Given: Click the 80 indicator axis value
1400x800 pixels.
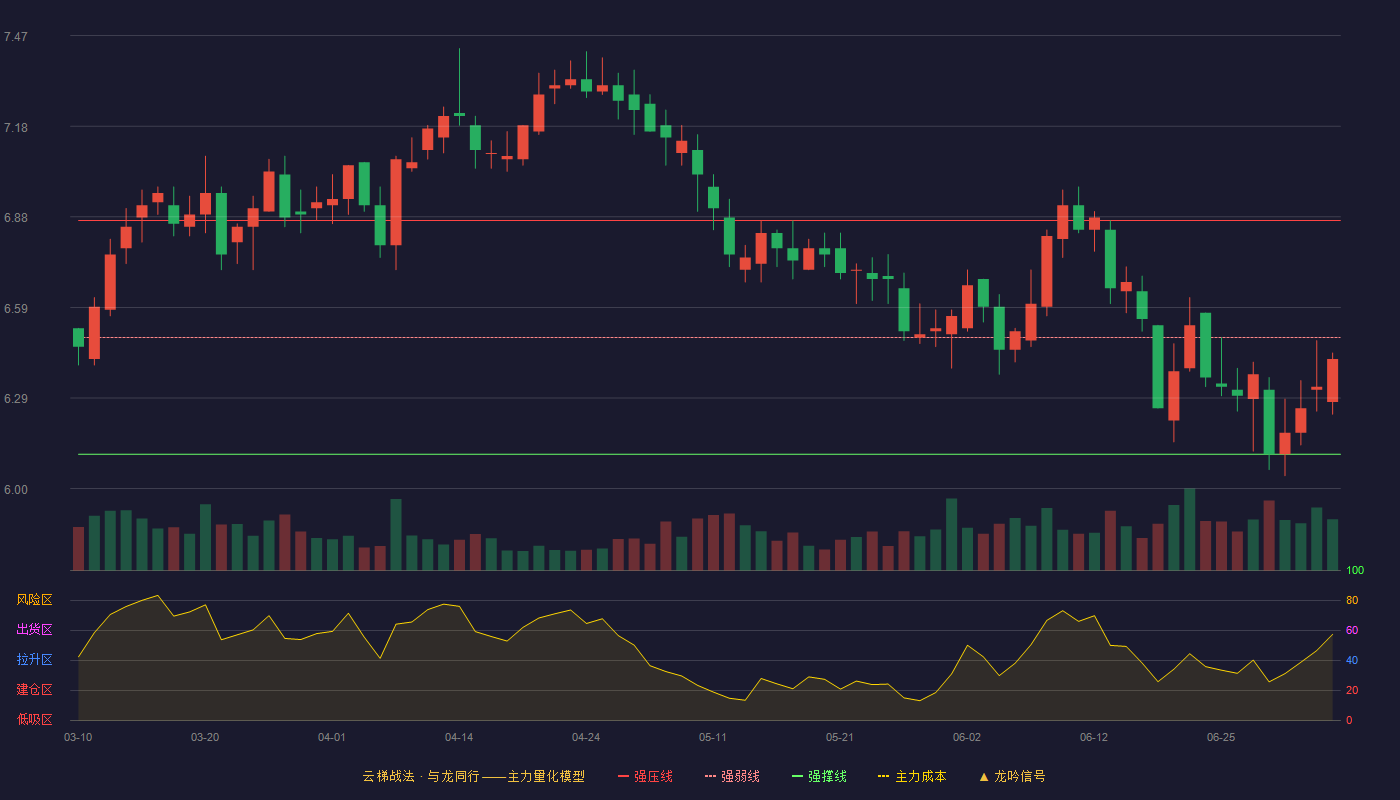Looking at the screenshot, I should coord(1352,600).
